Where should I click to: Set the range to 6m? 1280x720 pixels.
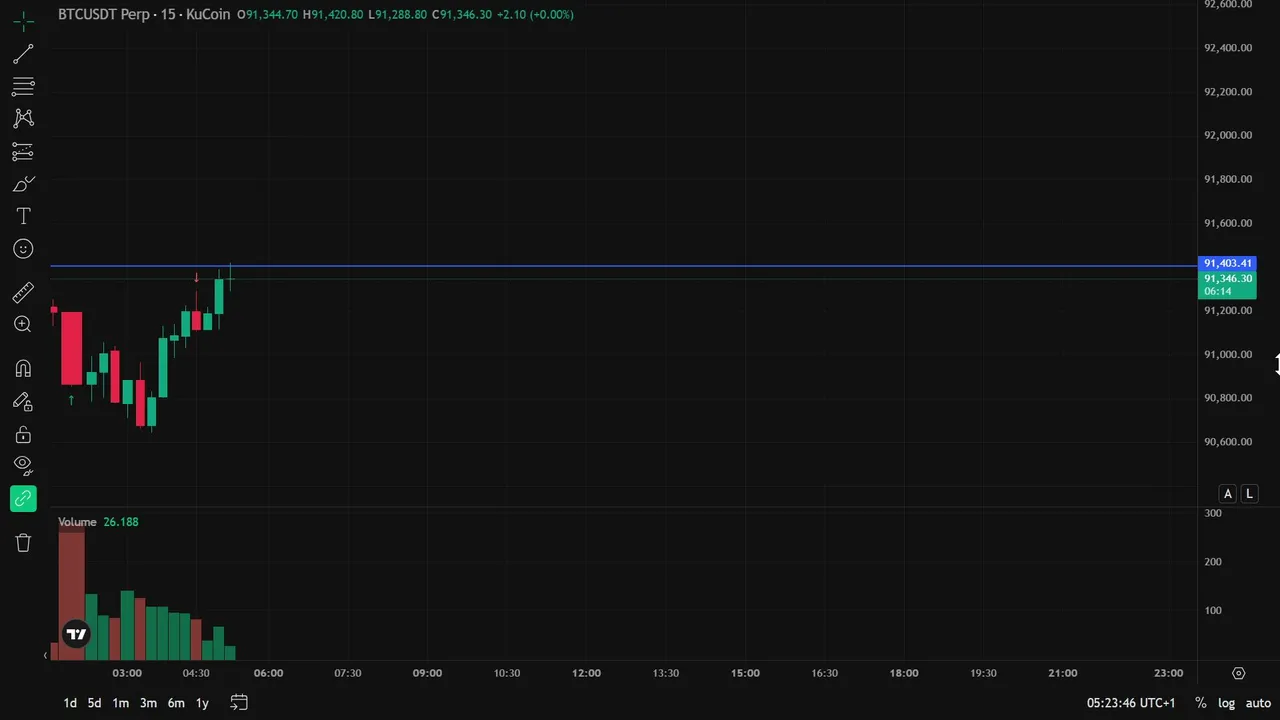coord(176,703)
